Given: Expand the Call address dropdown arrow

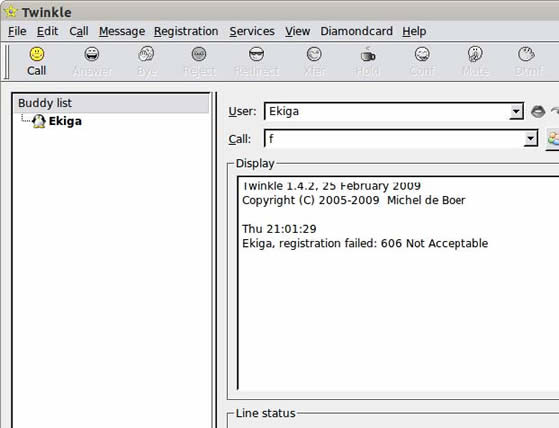Looking at the screenshot, I should pyautogui.click(x=530, y=139).
